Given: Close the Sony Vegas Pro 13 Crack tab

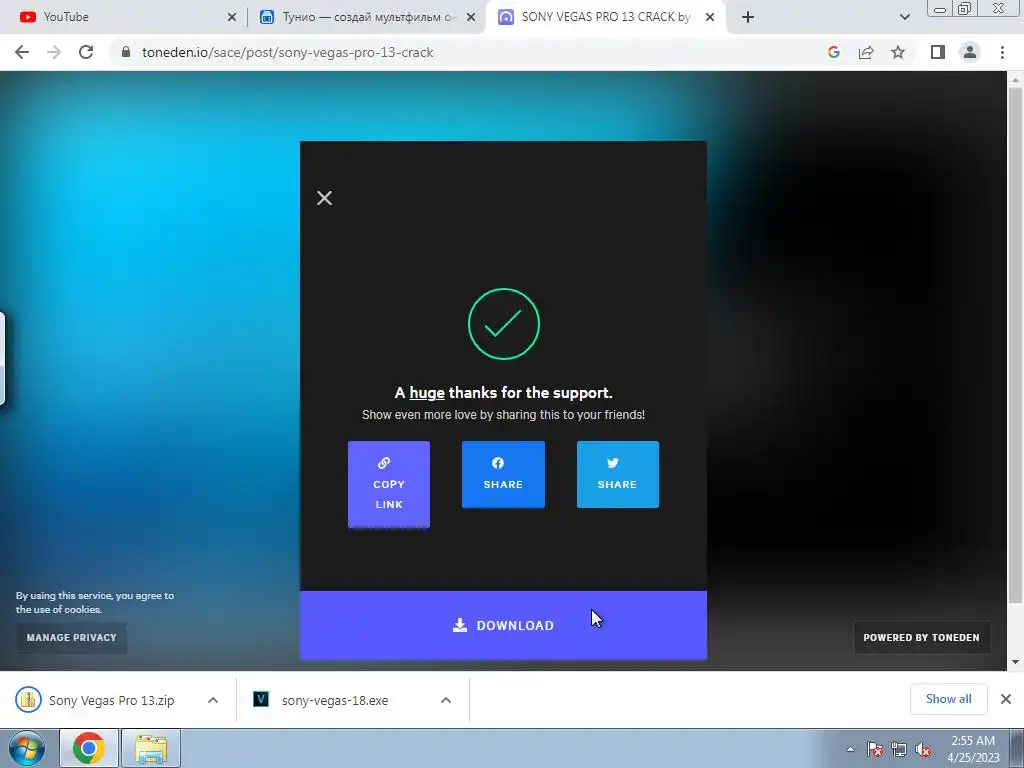Looking at the screenshot, I should (710, 18).
